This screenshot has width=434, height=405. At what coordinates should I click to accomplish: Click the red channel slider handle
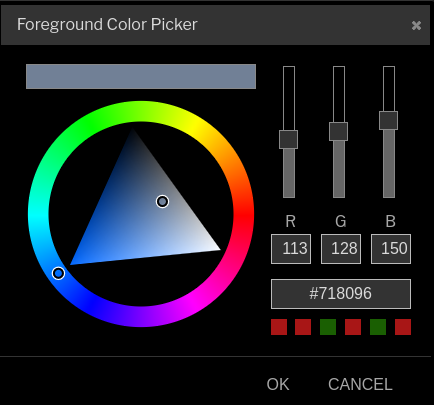tap(288, 139)
